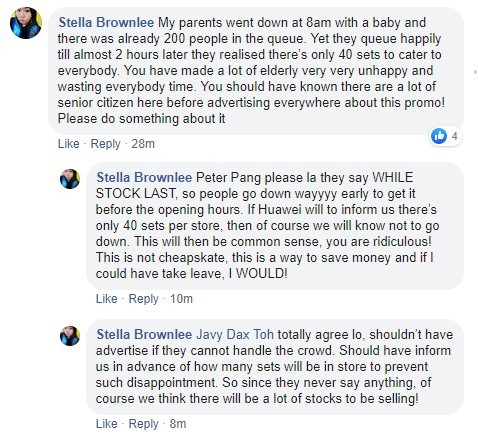Open Stella Brownlee name in top comment

tap(106, 23)
